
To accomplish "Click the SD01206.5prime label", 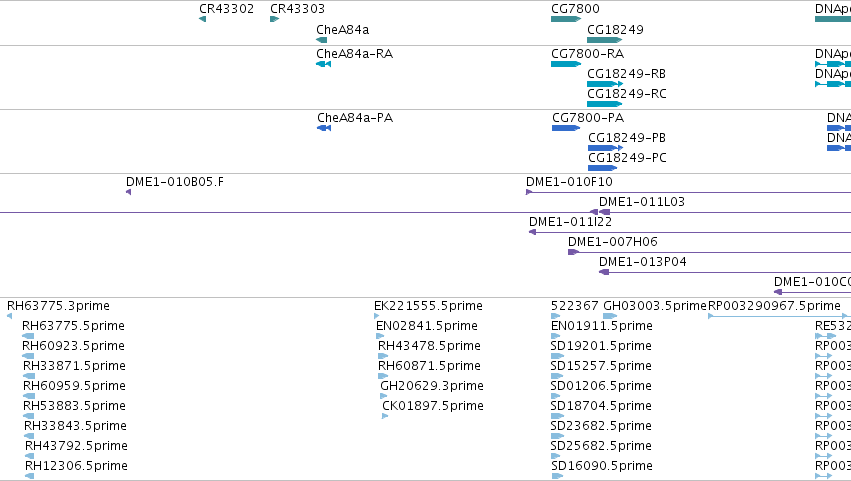I will point(601,386).
